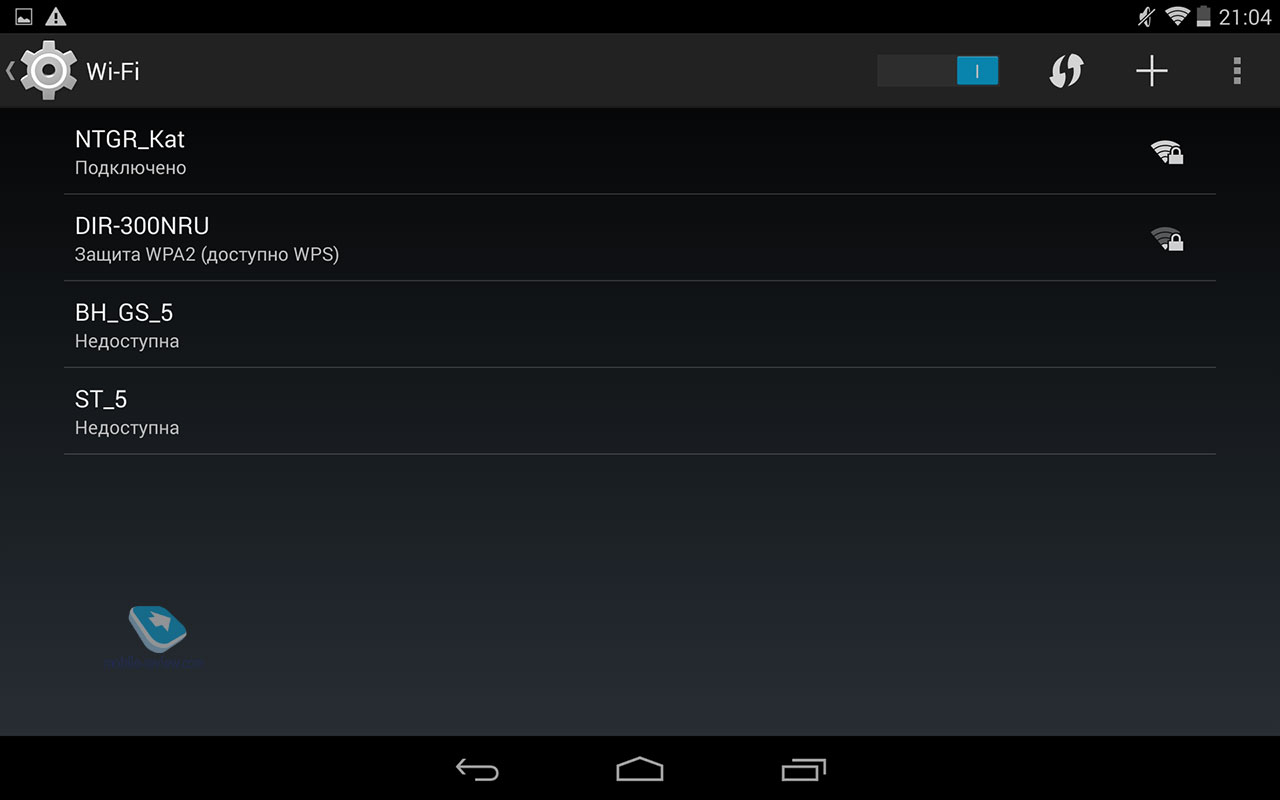Tap the Wi-Fi title text
Screen dimensions: 1280x800
pyautogui.click(x=113, y=72)
